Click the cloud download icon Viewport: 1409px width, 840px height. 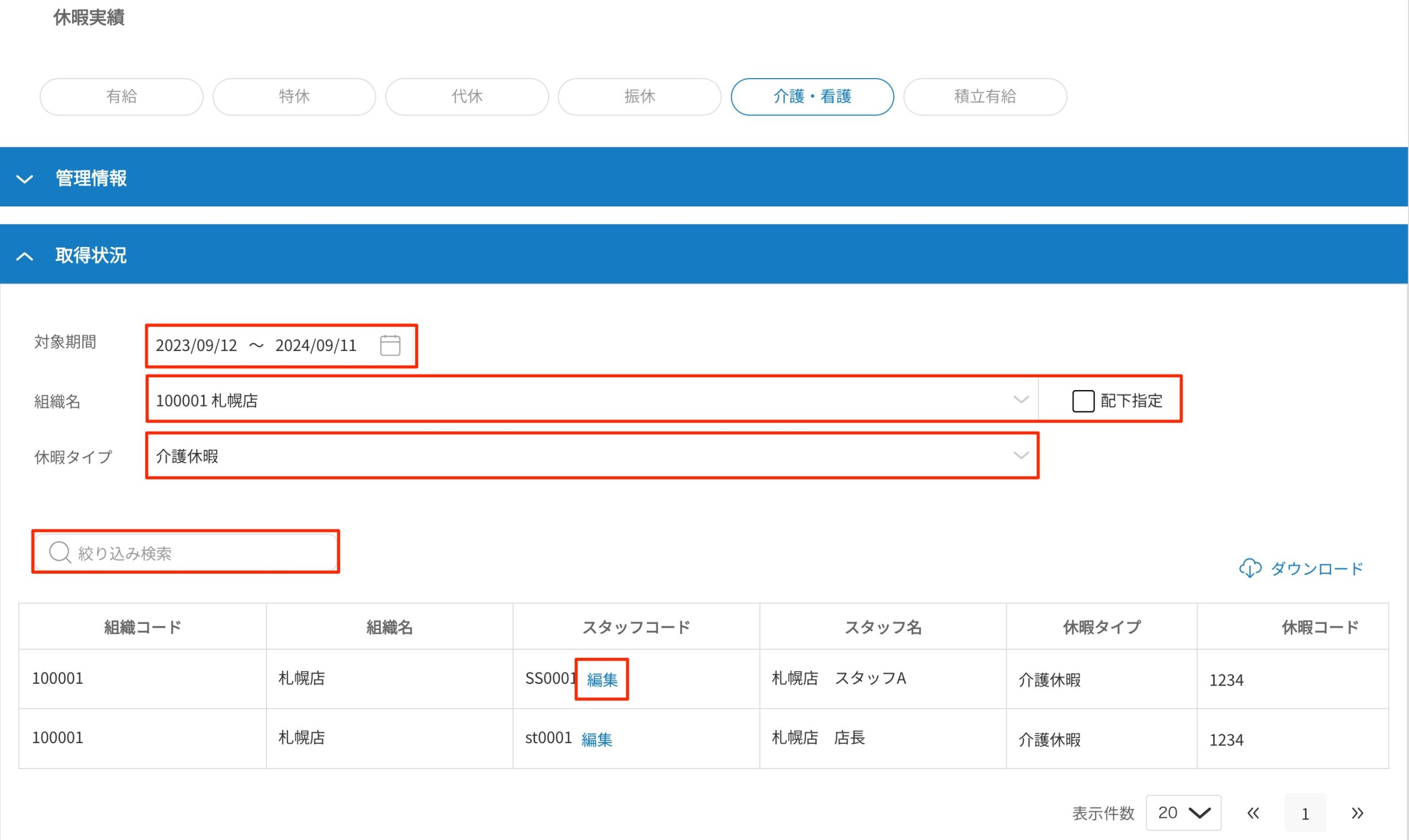pyautogui.click(x=1250, y=568)
